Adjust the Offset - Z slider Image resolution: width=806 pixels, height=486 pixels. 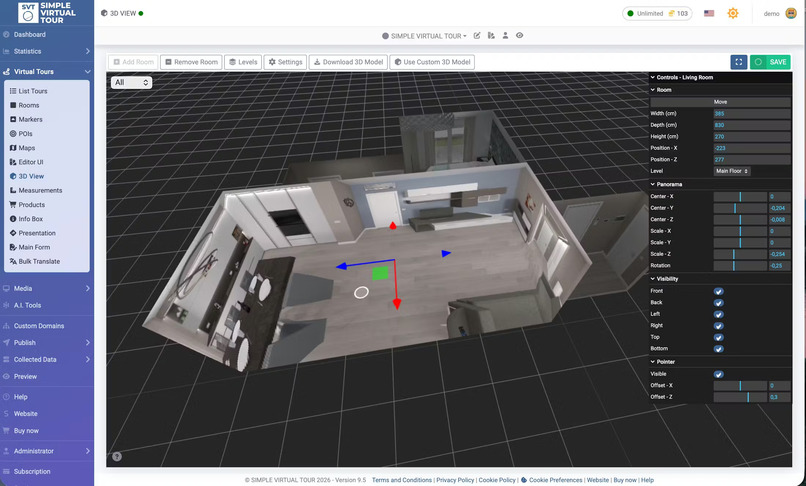(x=740, y=397)
